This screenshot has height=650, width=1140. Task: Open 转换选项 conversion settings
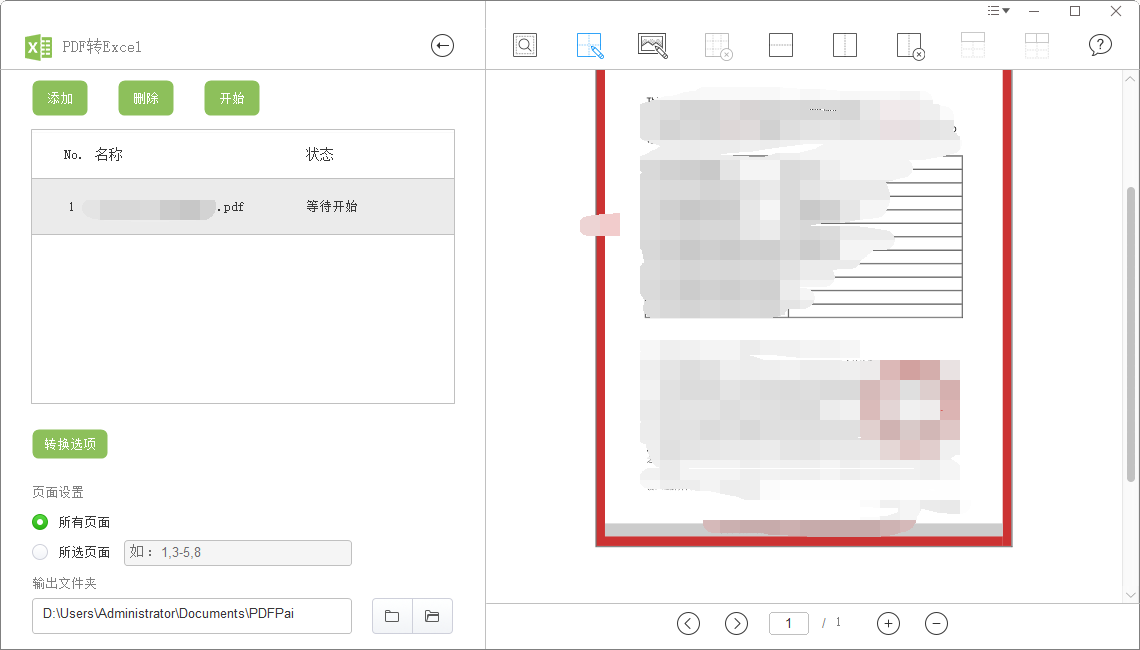pos(69,444)
